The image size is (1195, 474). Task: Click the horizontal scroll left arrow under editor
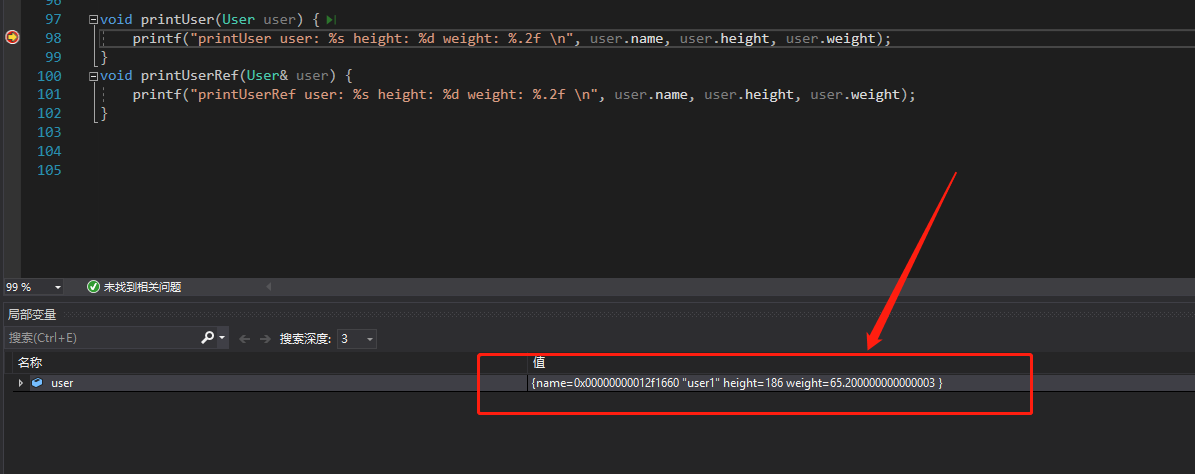[268, 287]
